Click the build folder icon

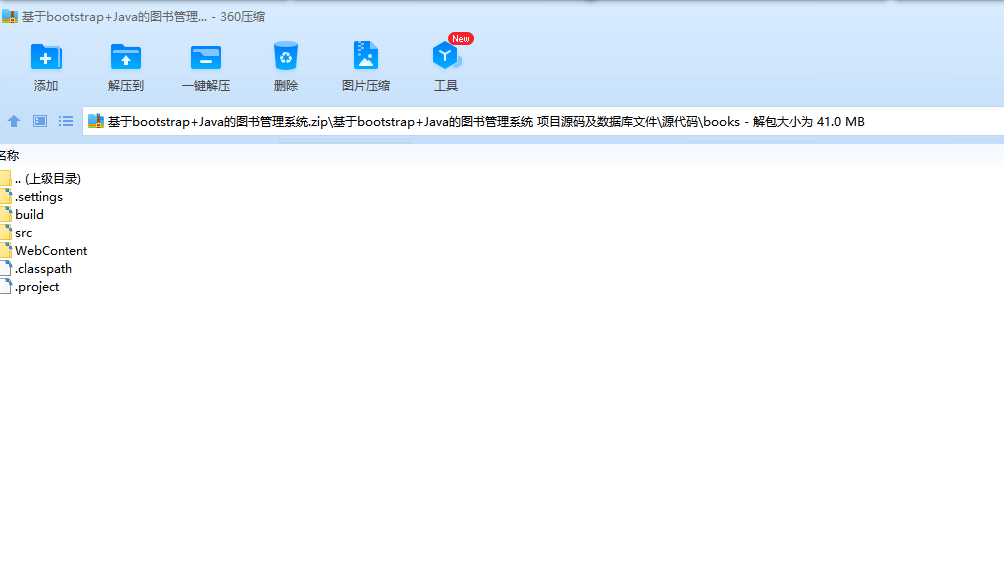[6, 214]
